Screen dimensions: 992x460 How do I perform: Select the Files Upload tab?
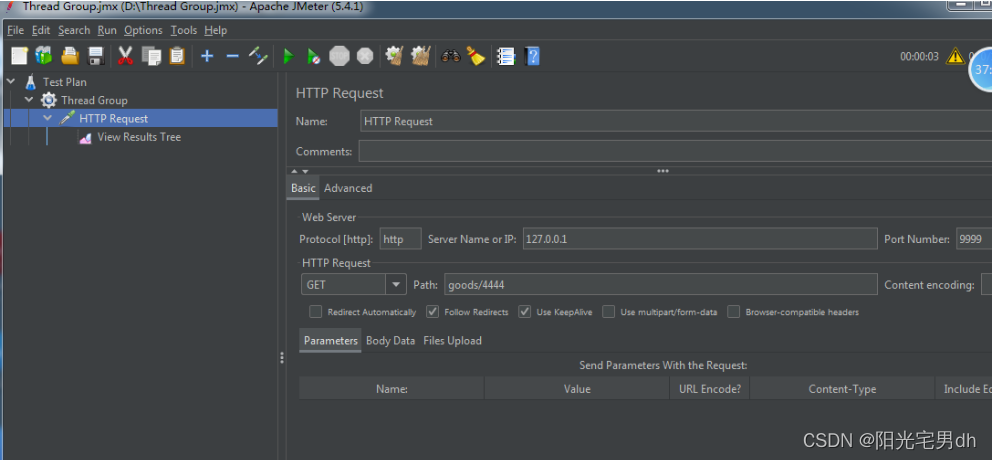[x=452, y=340]
